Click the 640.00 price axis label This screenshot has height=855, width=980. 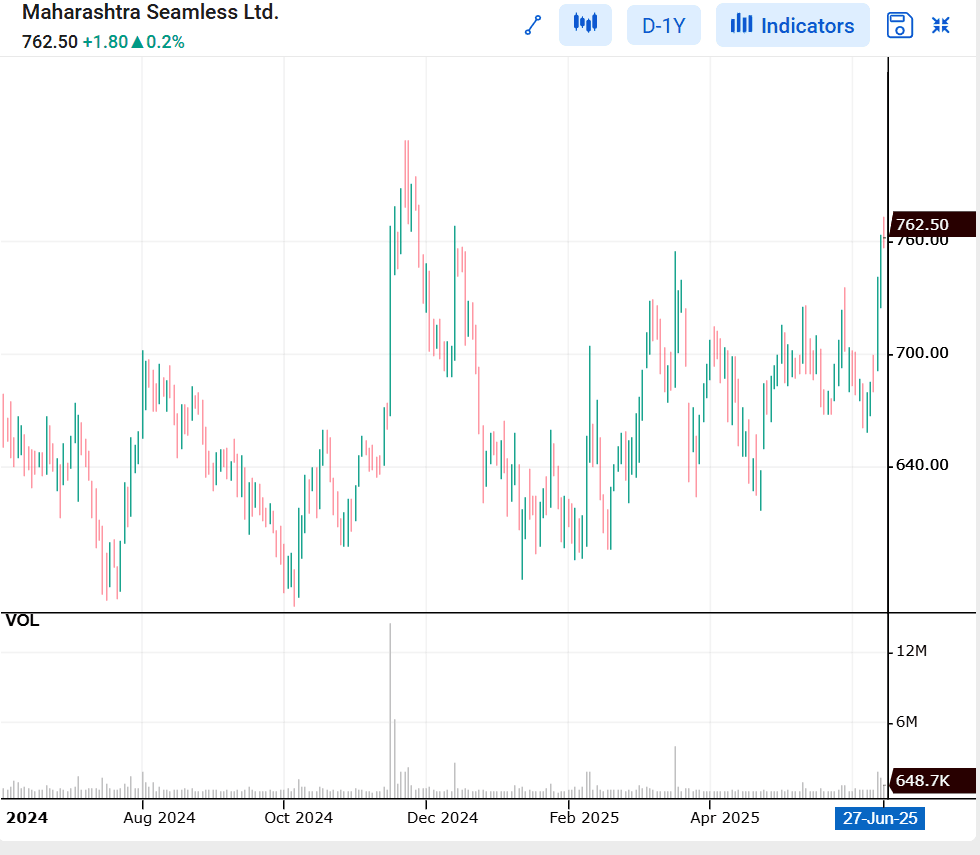click(x=922, y=465)
